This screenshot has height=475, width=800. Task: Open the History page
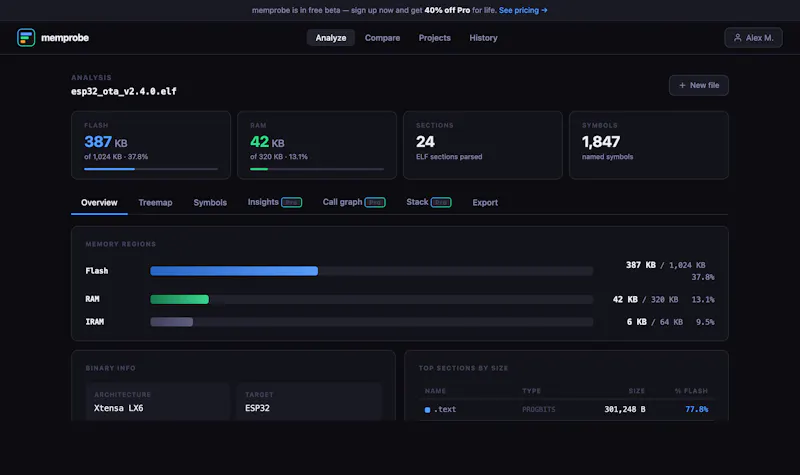pyautogui.click(x=483, y=38)
